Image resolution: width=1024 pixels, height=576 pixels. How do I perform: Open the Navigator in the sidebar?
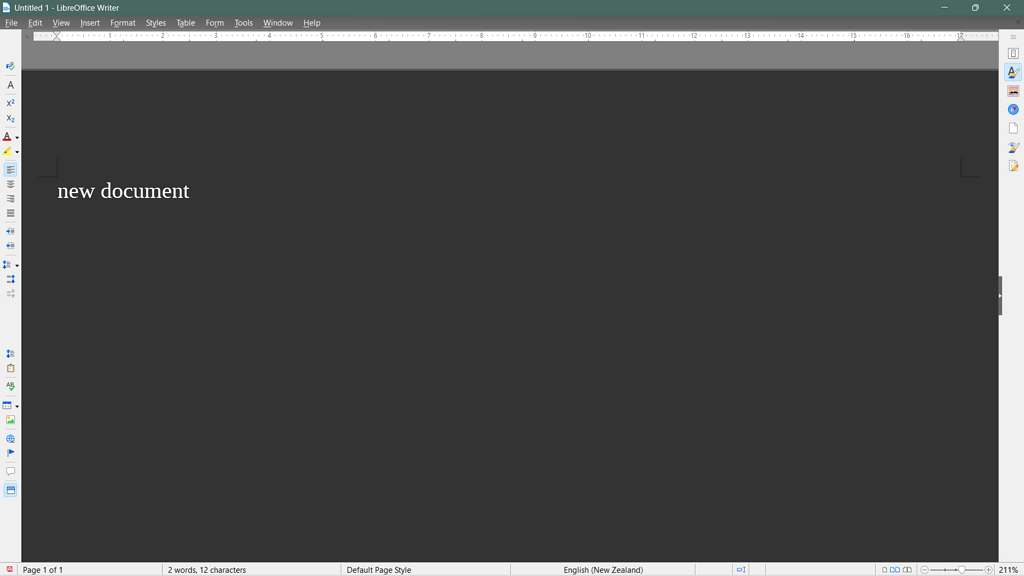coord(1012,108)
